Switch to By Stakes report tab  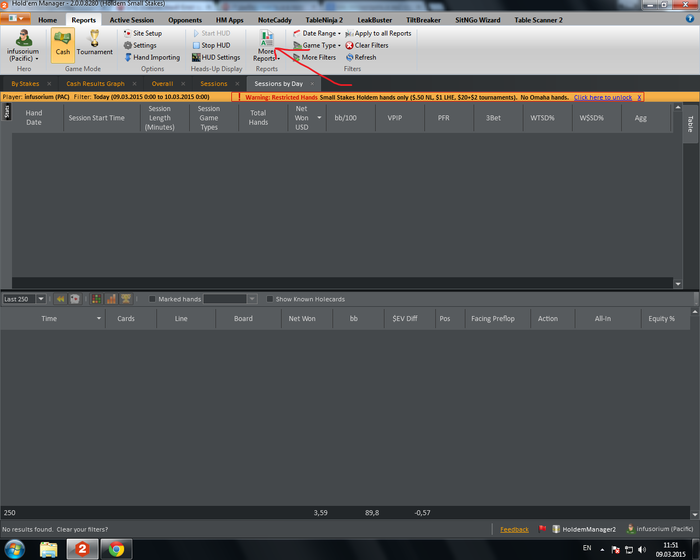click(x=25, y=84)
